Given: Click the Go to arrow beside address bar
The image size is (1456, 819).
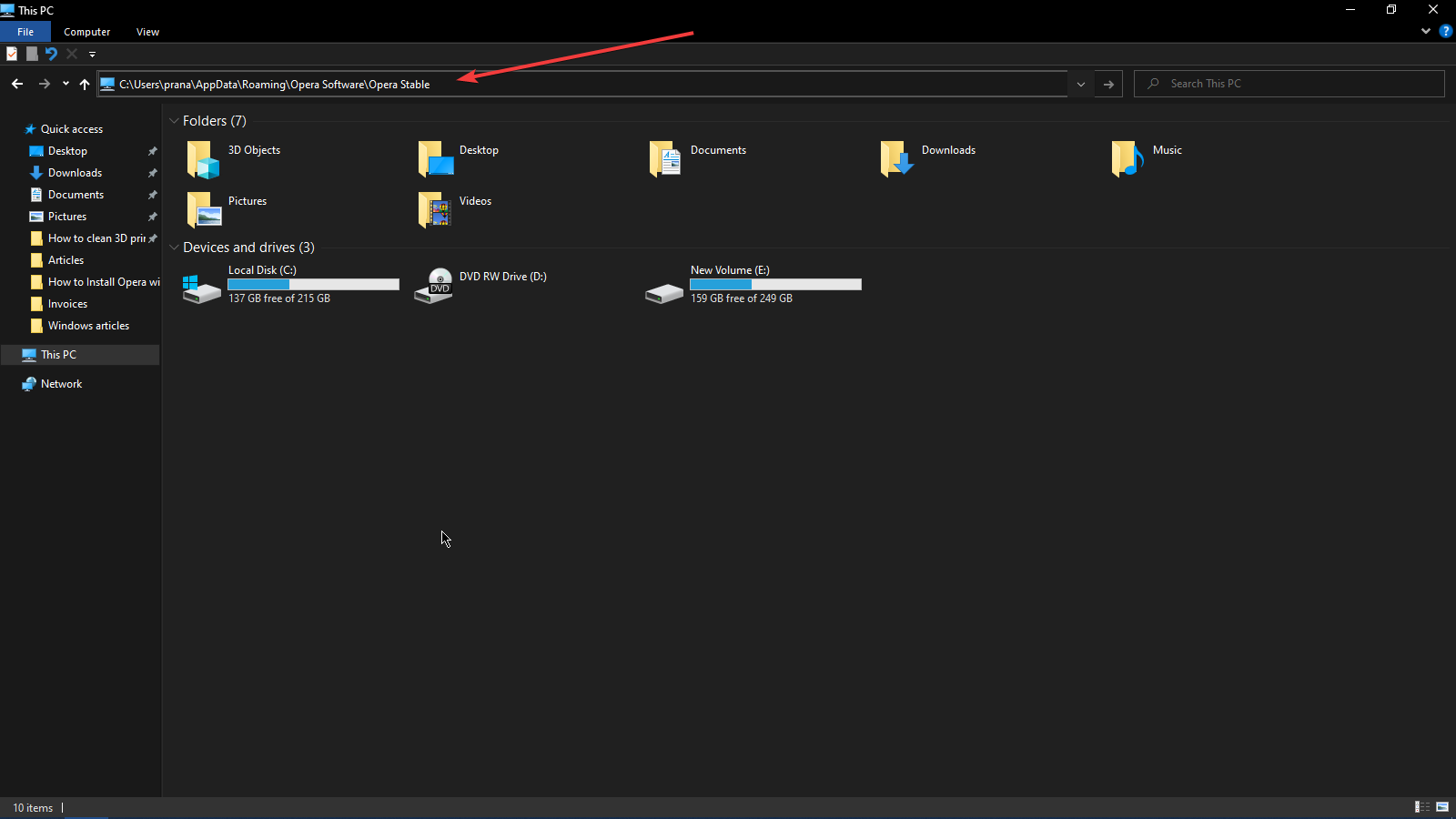Looking at the screenshot, I should (x=1108, y=84).
